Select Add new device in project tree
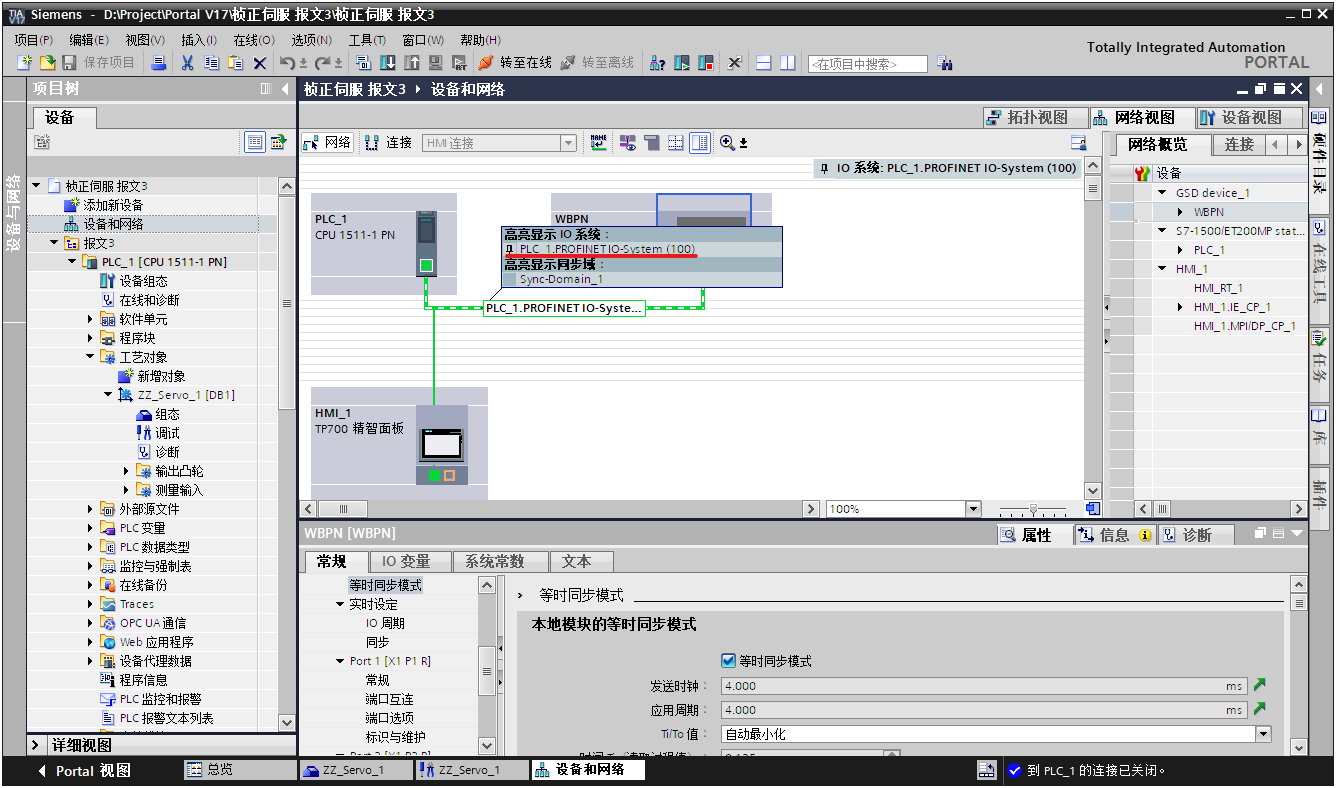1336x788 pixels. (113, 205)
